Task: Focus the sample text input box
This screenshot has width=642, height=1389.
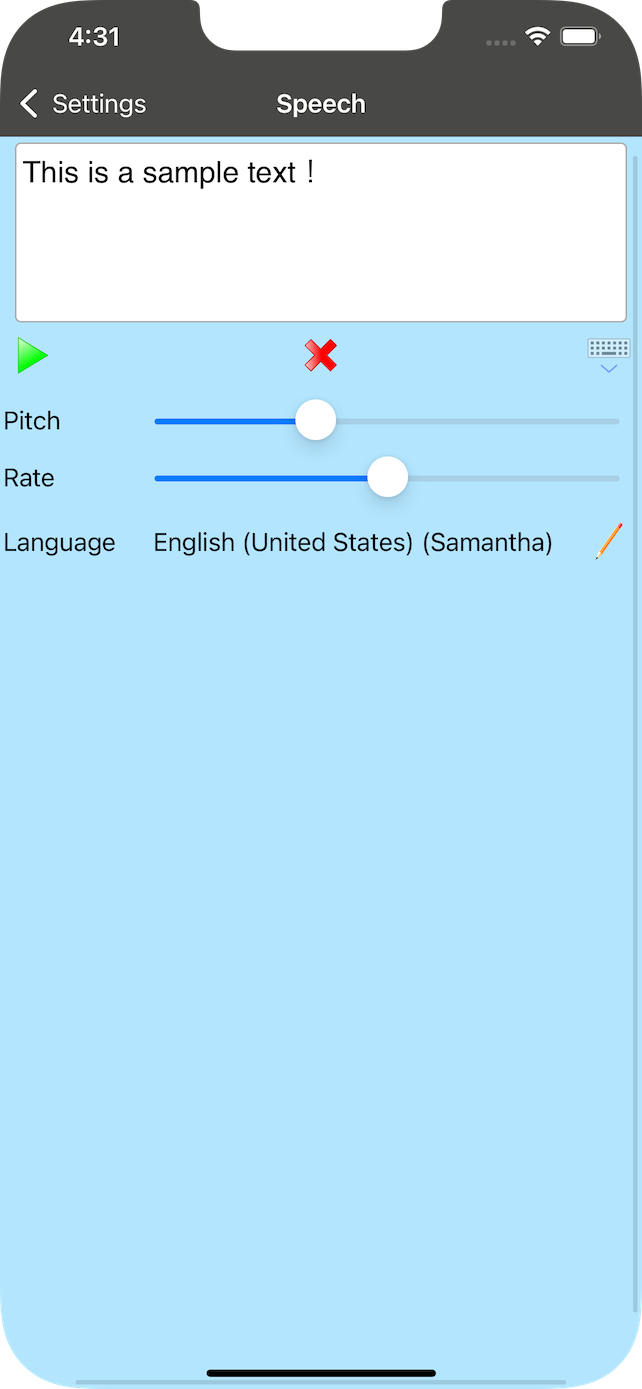Action: (321, 232)
